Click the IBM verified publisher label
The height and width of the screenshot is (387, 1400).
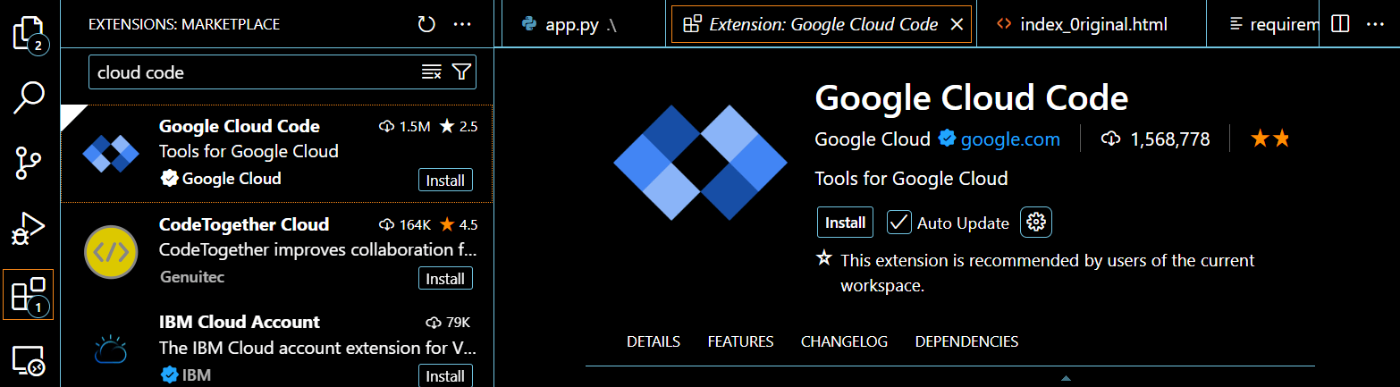tap(185, 375)
